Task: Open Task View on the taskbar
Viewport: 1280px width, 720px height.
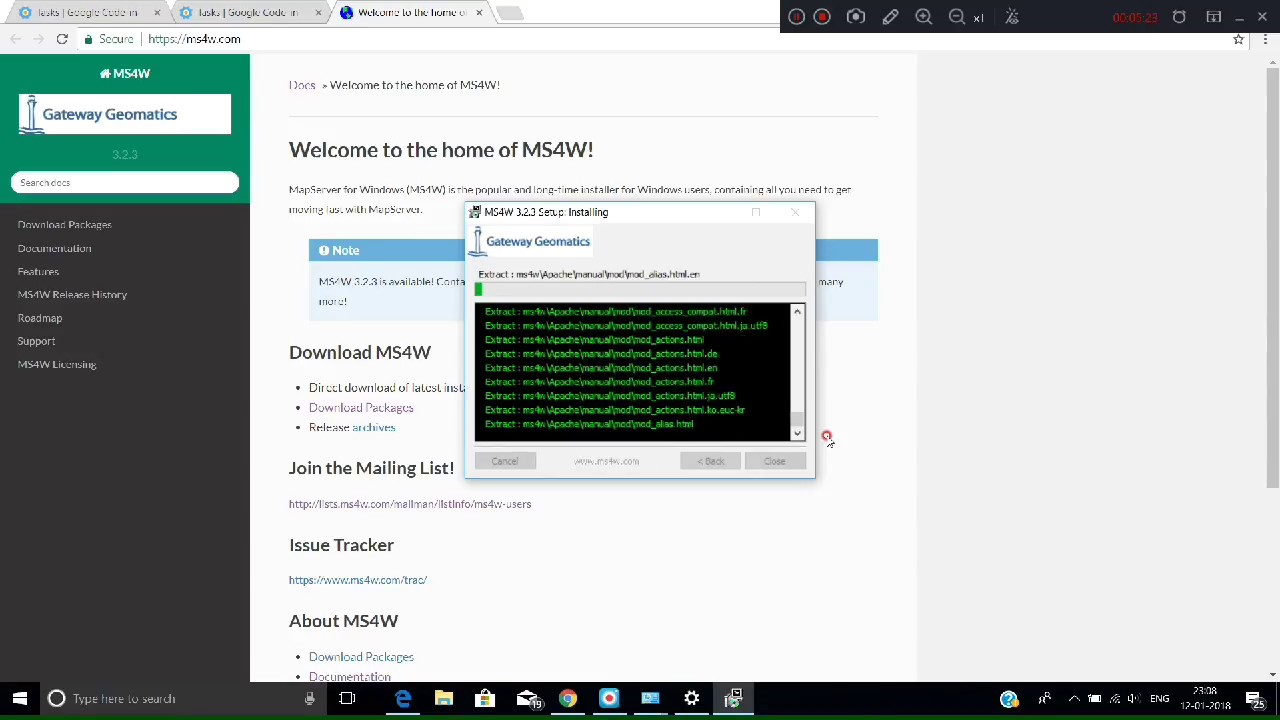Action: 347,699
